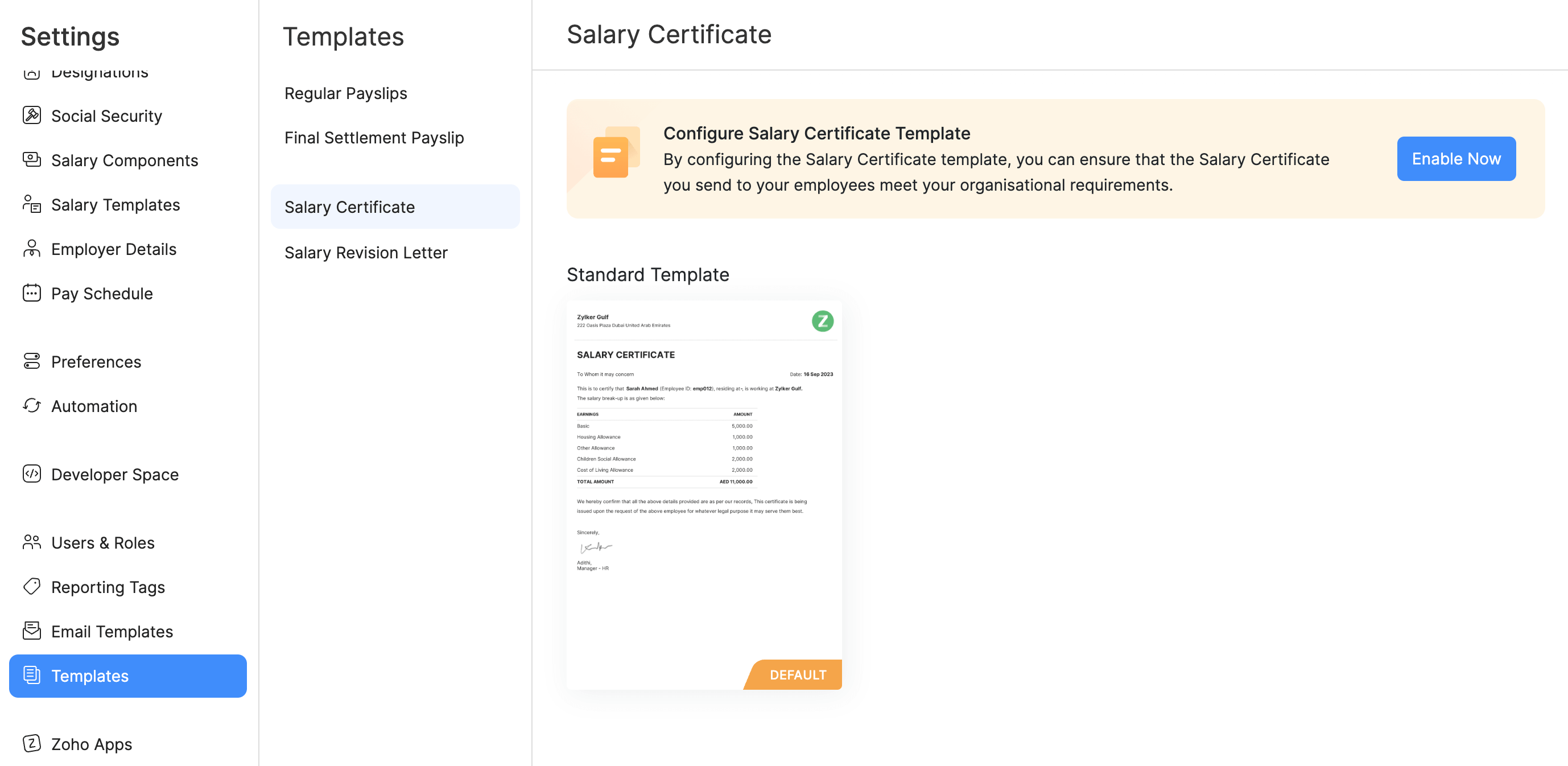Open the Standard Template certificate preview
The height and width of the screenshot is (766, 1568).
click(x=704, y=475)
